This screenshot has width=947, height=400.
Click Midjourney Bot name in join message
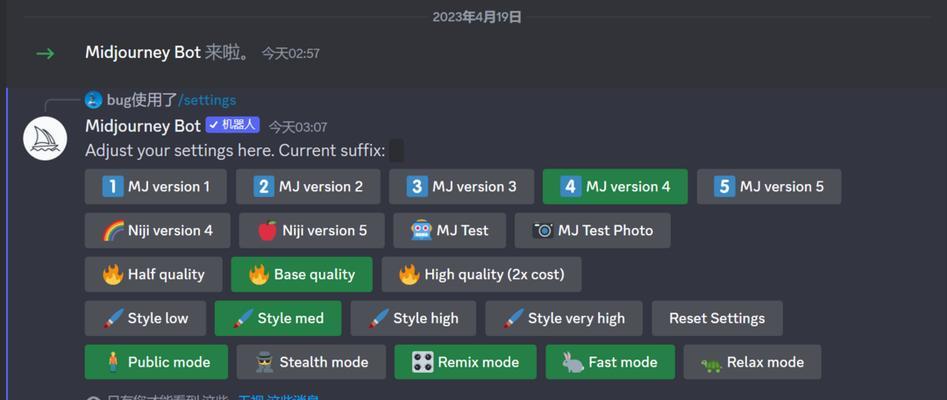[x=143, y=53]
